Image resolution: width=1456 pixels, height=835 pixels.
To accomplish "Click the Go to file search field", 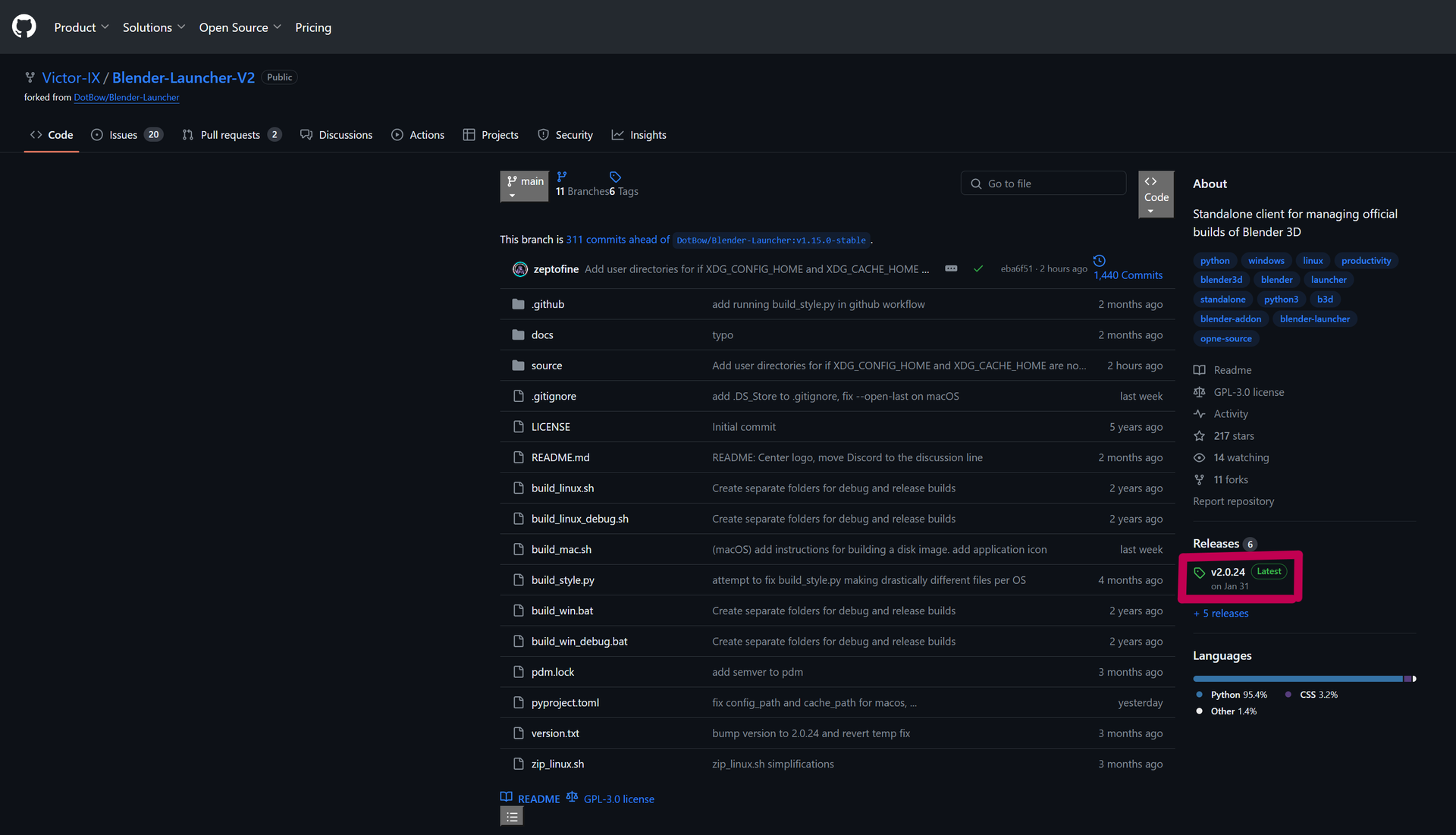I will 1043,184.
